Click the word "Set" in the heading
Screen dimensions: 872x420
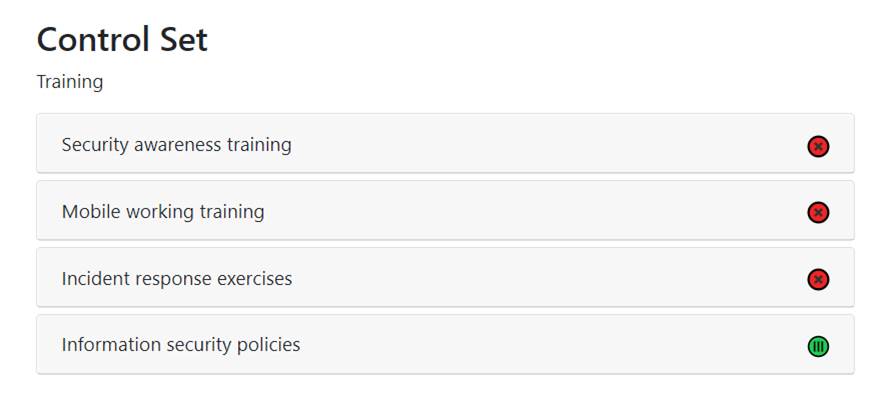(x=183, y=40)
